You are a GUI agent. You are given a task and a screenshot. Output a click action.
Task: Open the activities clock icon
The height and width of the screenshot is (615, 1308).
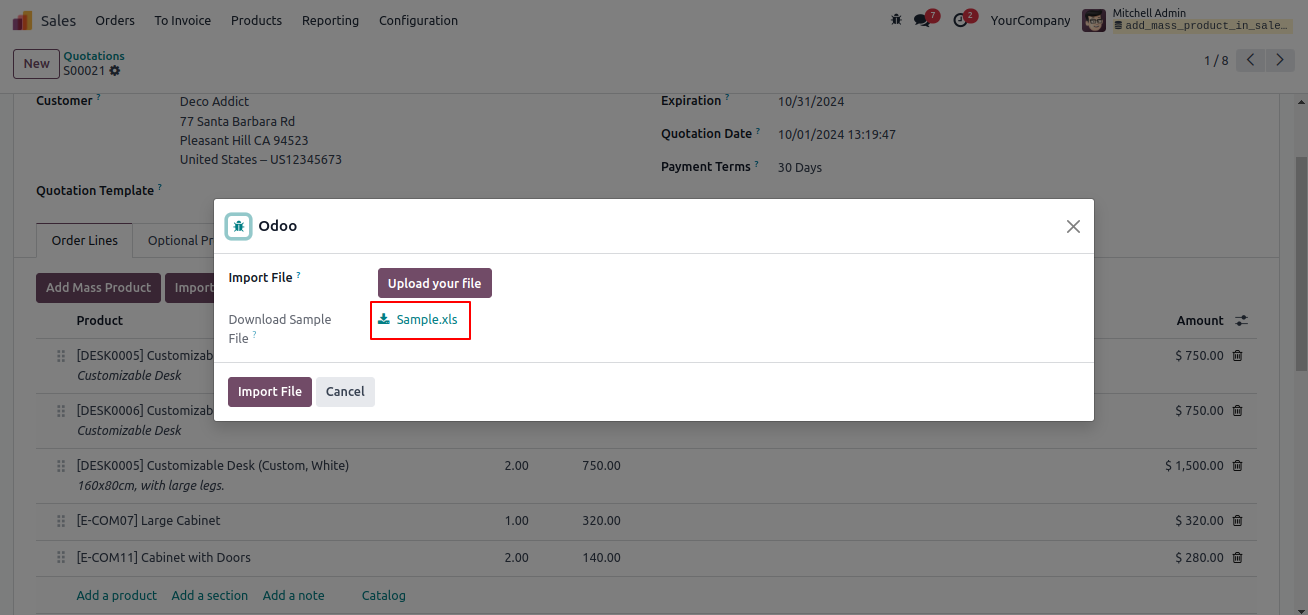pyautogui.click(x=960, y=20)
